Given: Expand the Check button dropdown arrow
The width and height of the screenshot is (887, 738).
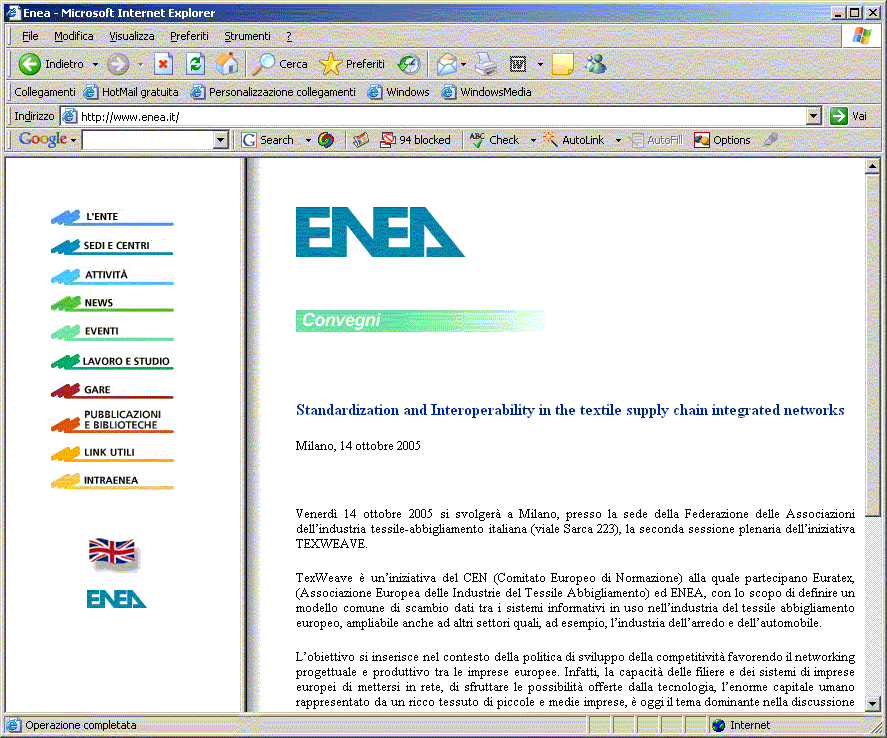Looking at the screenshot, I should pos(533,140).
